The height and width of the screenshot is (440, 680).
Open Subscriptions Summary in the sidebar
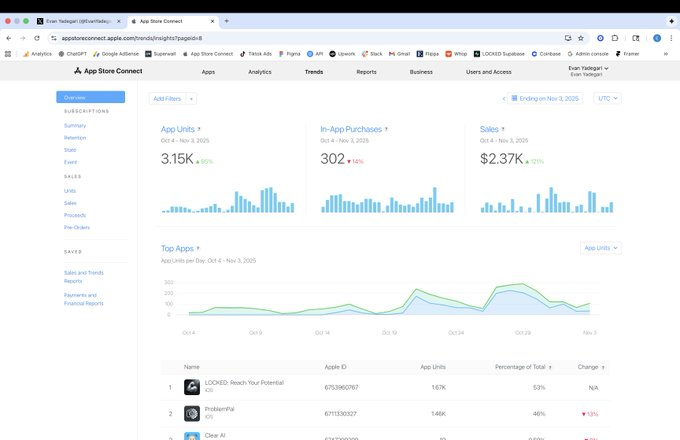pos(75,125)
